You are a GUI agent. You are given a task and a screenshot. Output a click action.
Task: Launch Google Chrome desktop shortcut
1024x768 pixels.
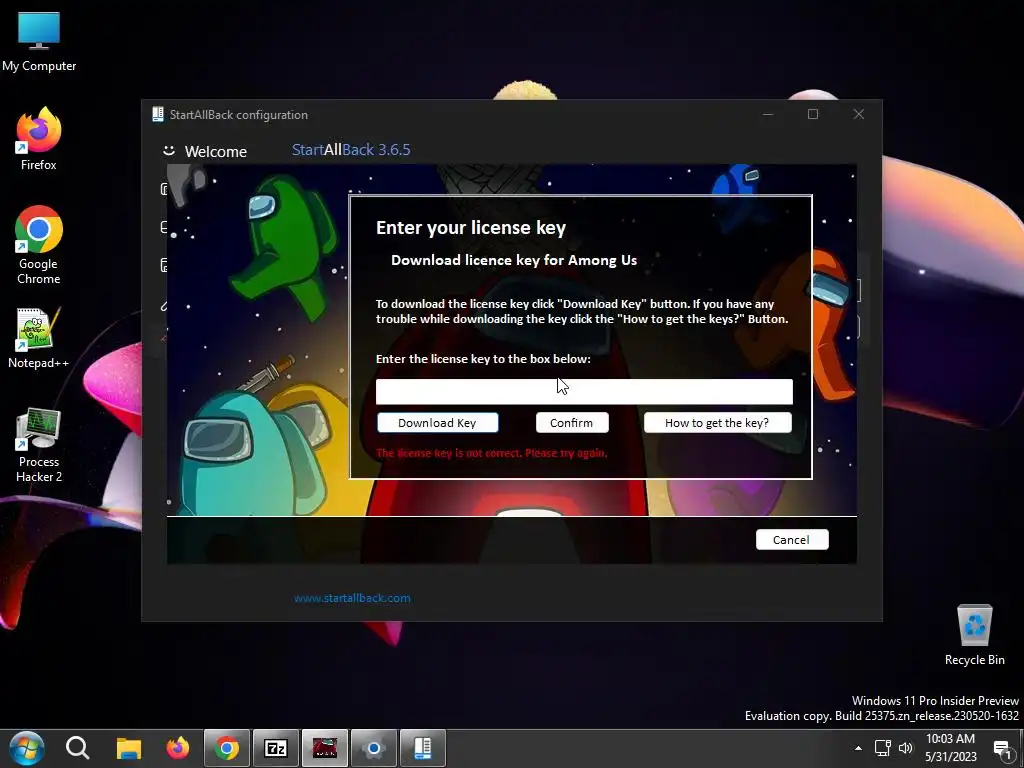point(39,246)
